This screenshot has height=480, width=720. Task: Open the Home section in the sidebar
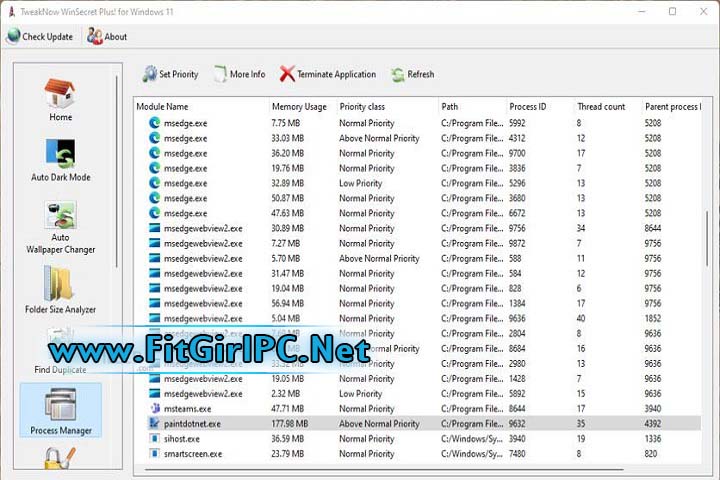tap(60, 99)
